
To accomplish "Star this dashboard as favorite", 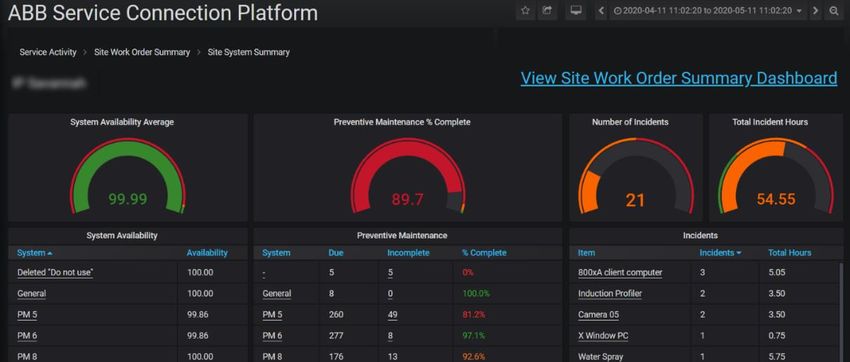I will click(525, 11).
